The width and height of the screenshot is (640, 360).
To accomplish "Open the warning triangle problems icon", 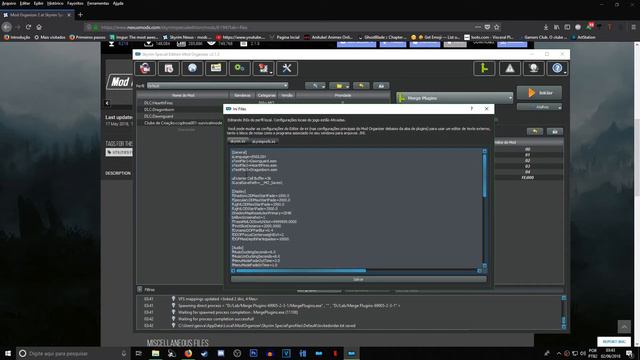I will (x=510, y=68).
